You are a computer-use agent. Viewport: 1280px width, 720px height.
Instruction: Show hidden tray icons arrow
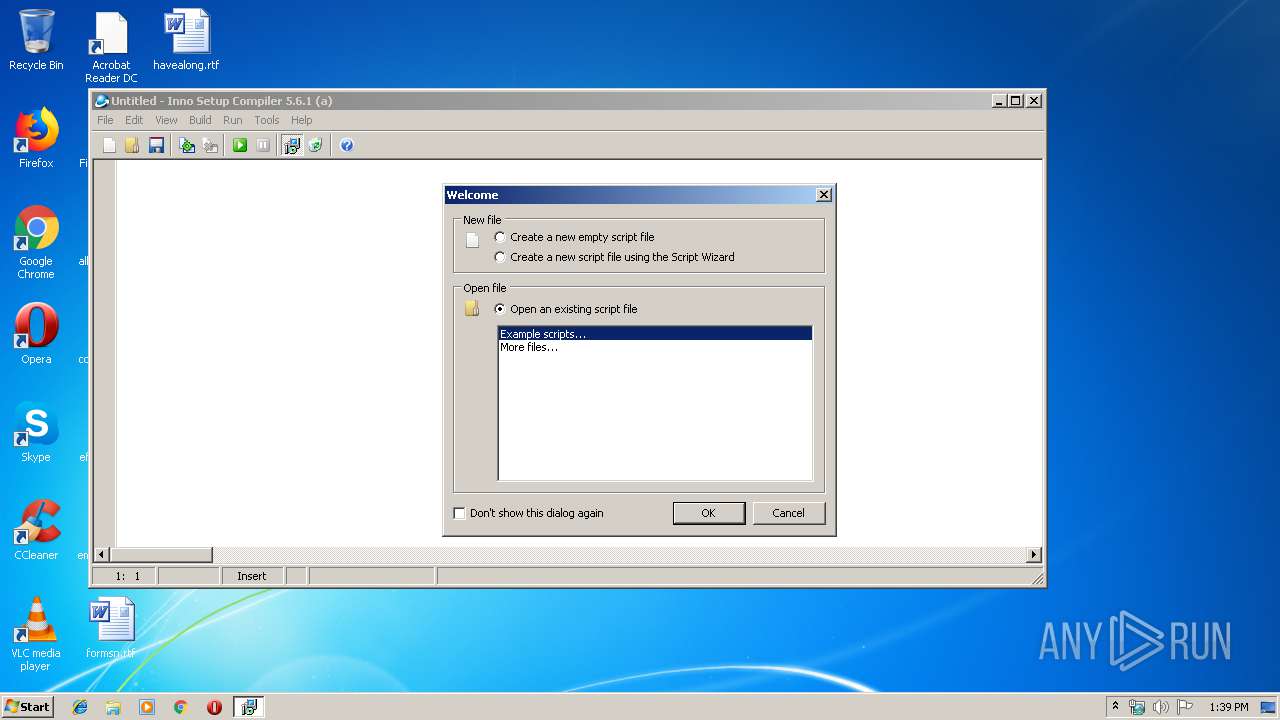coord(1115,707)
